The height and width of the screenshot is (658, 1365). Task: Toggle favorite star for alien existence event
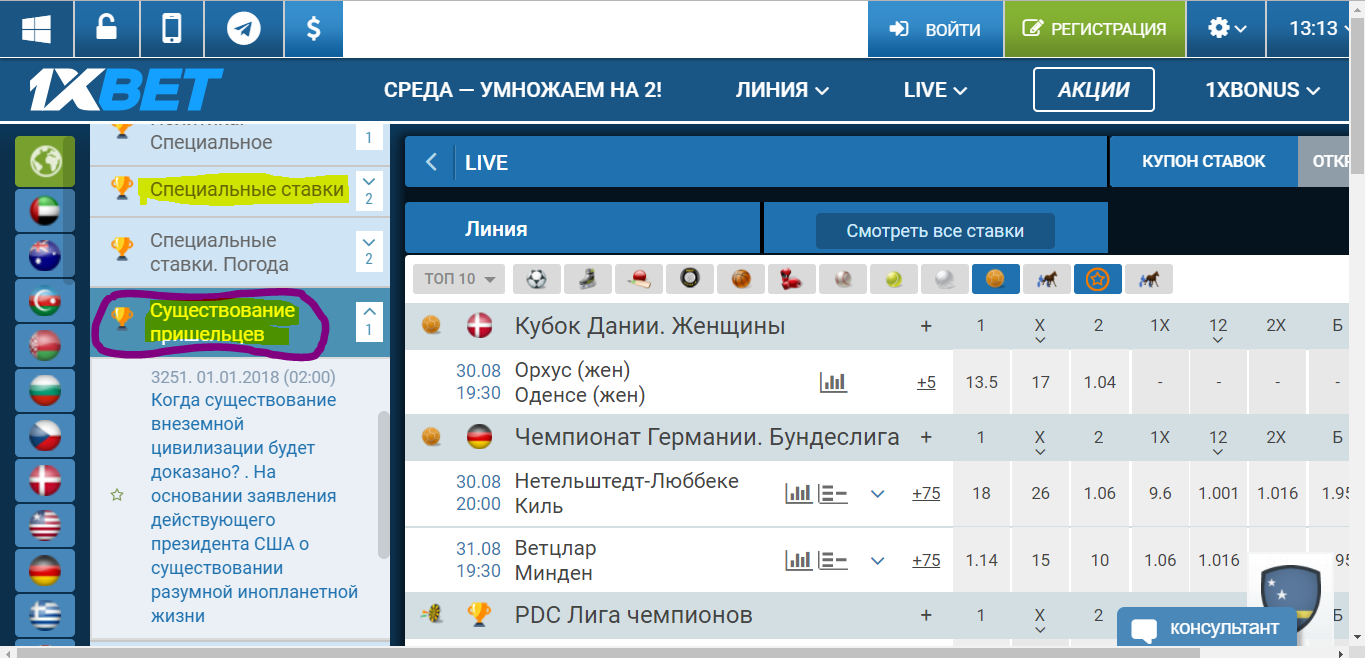click(x=117, y=495)
